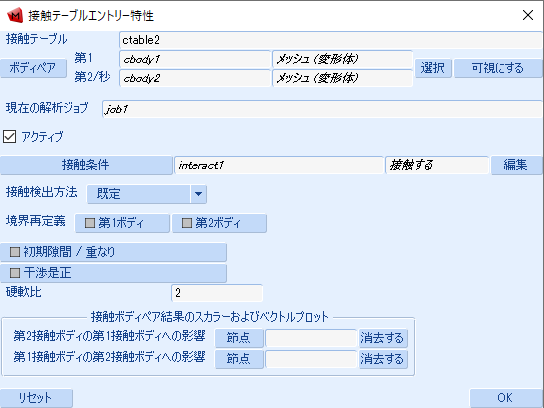Click 可視にする button
Image resolution: width=544 pixels, height=408 pixels.
[x=498, y=68]
